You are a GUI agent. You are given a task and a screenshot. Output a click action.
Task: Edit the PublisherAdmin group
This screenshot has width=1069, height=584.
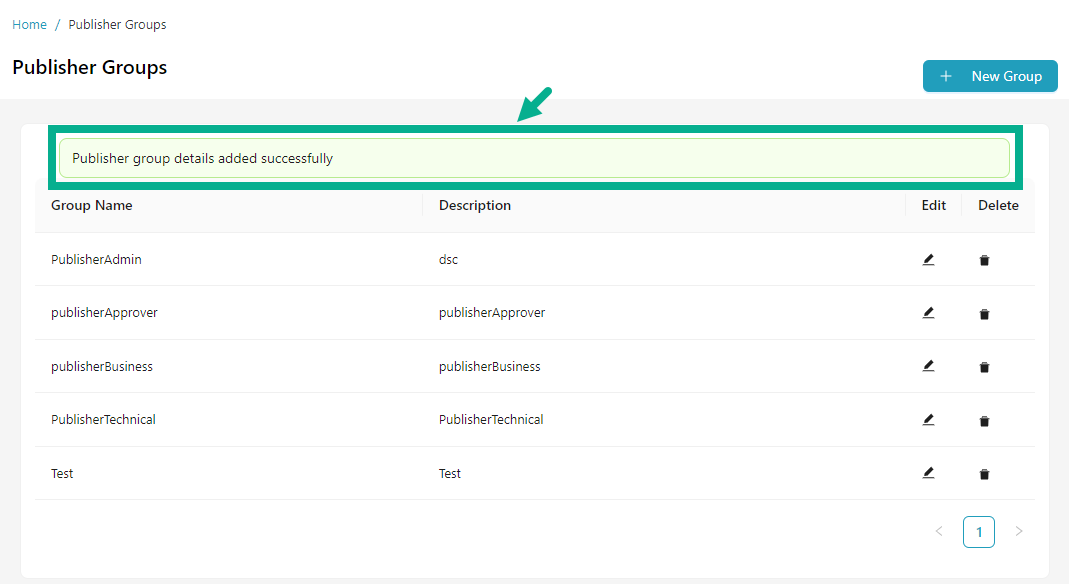click(x=928, y=259)
